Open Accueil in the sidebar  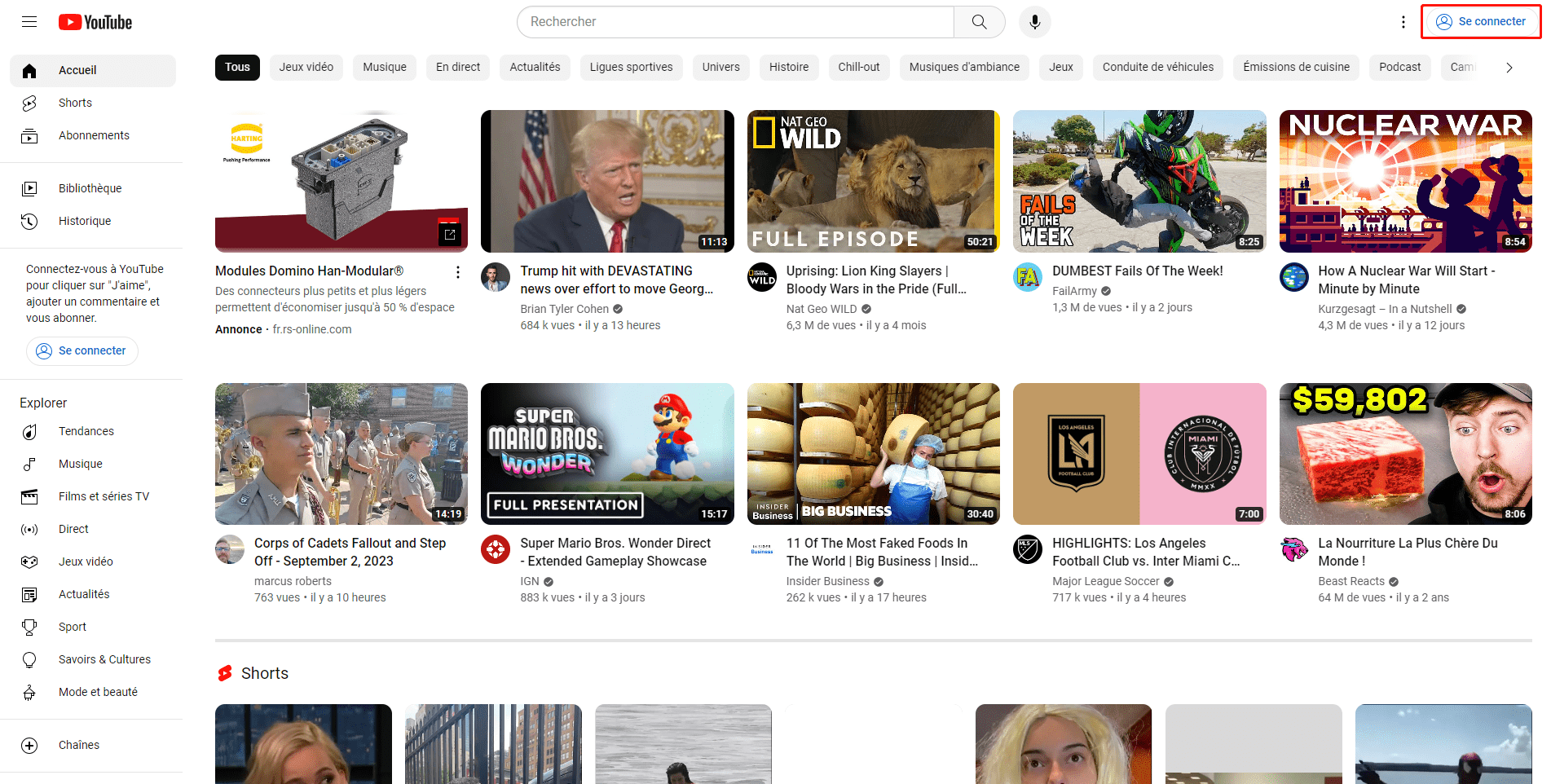93,71
